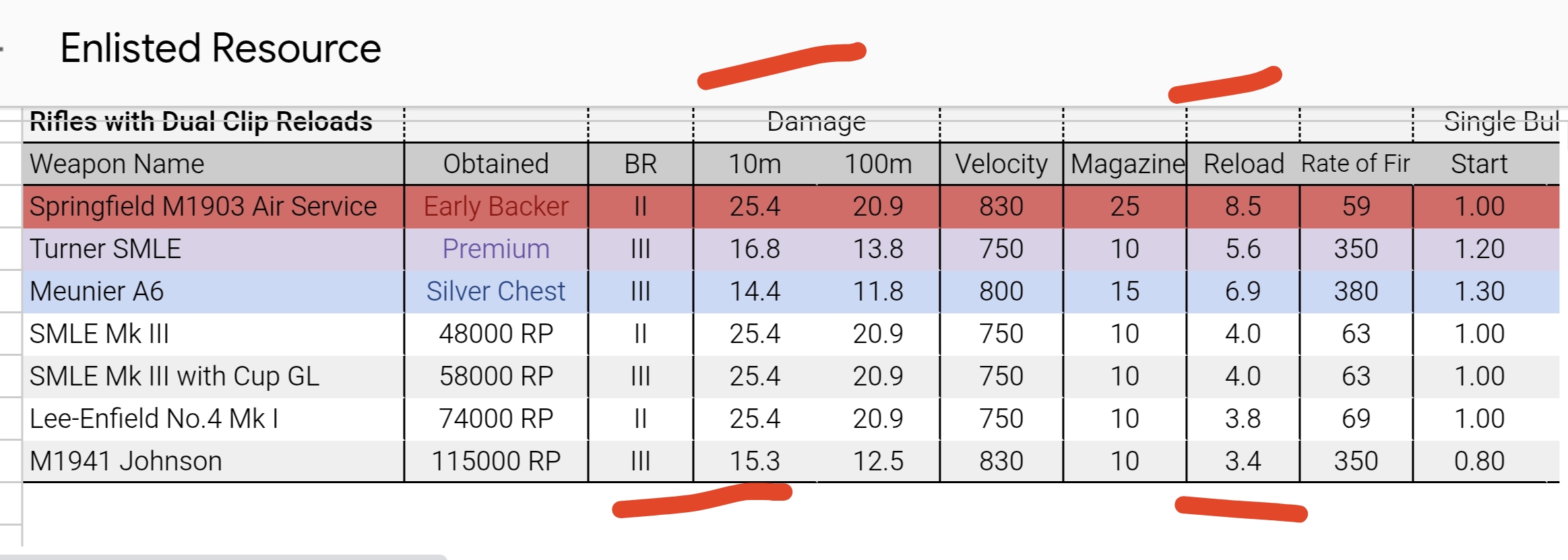Click the Silver Chest cell
This screenshot has height=560, width=1568.
coord(496,291)
